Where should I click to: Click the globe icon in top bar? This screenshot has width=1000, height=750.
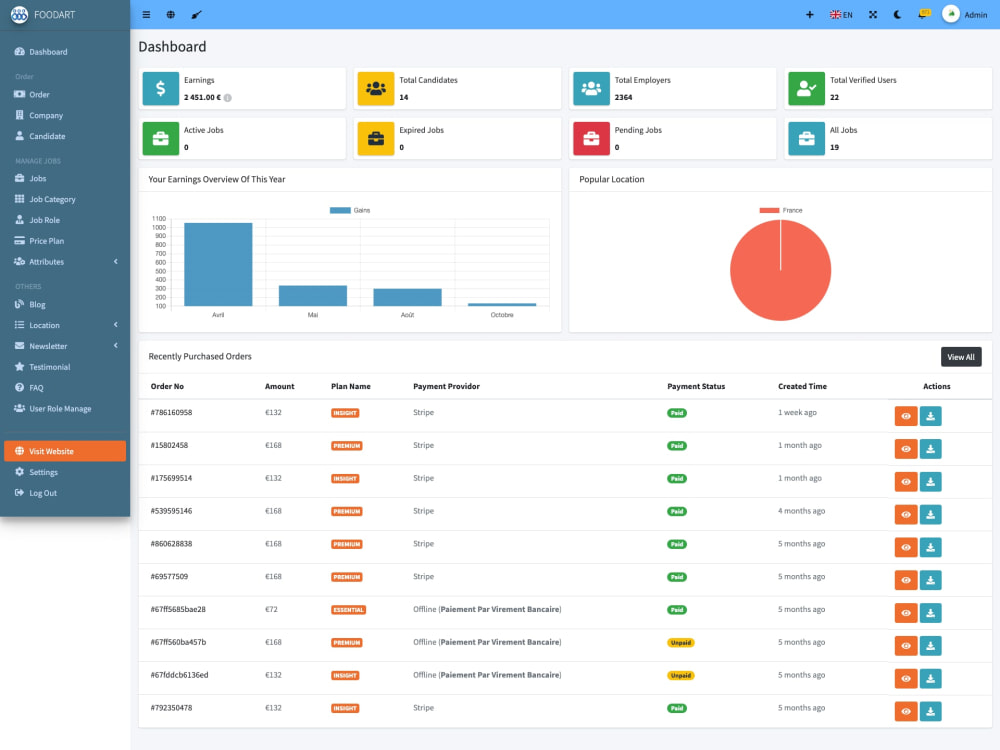(171, 15)
